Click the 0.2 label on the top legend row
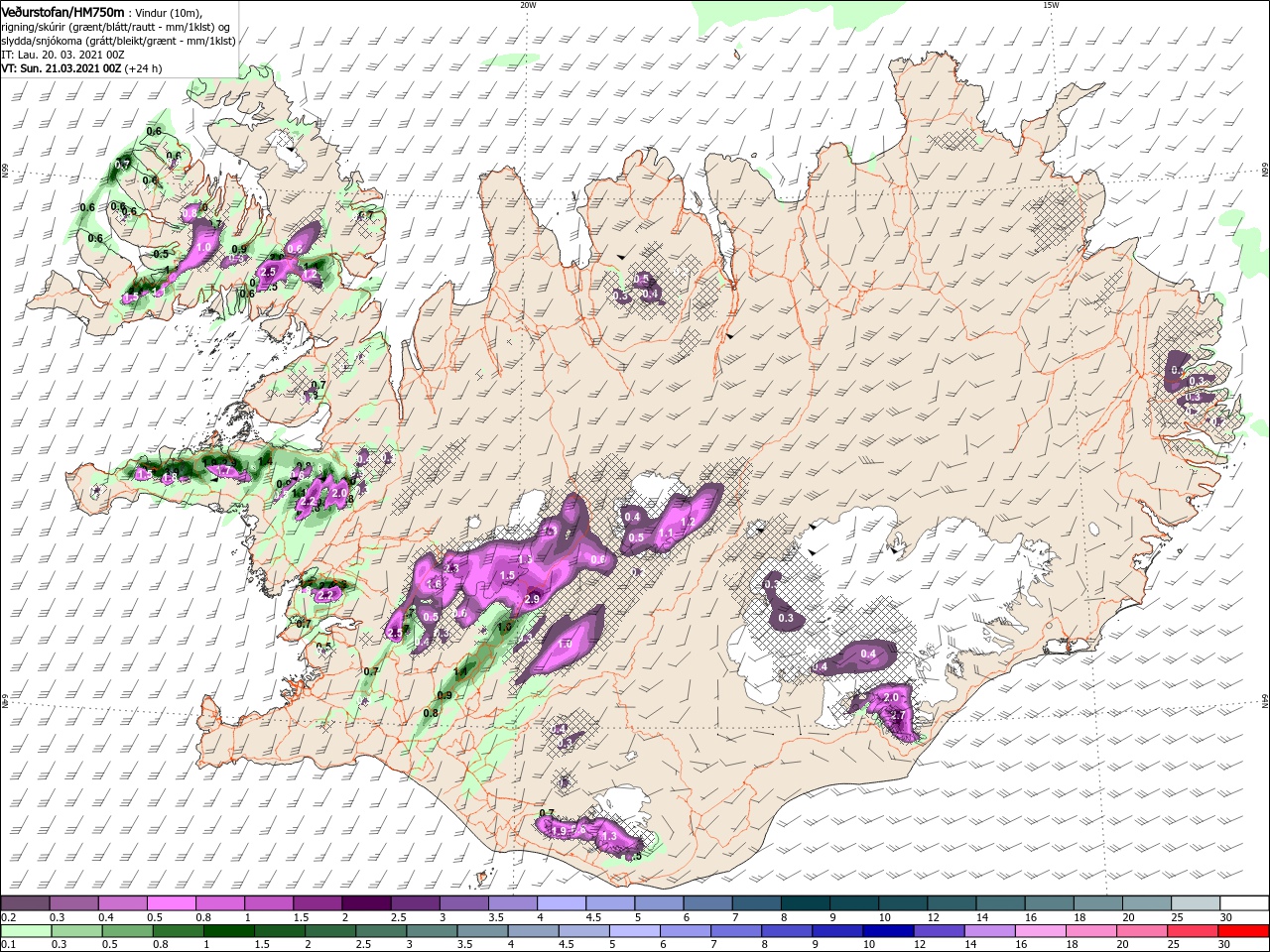 (7, 917)
